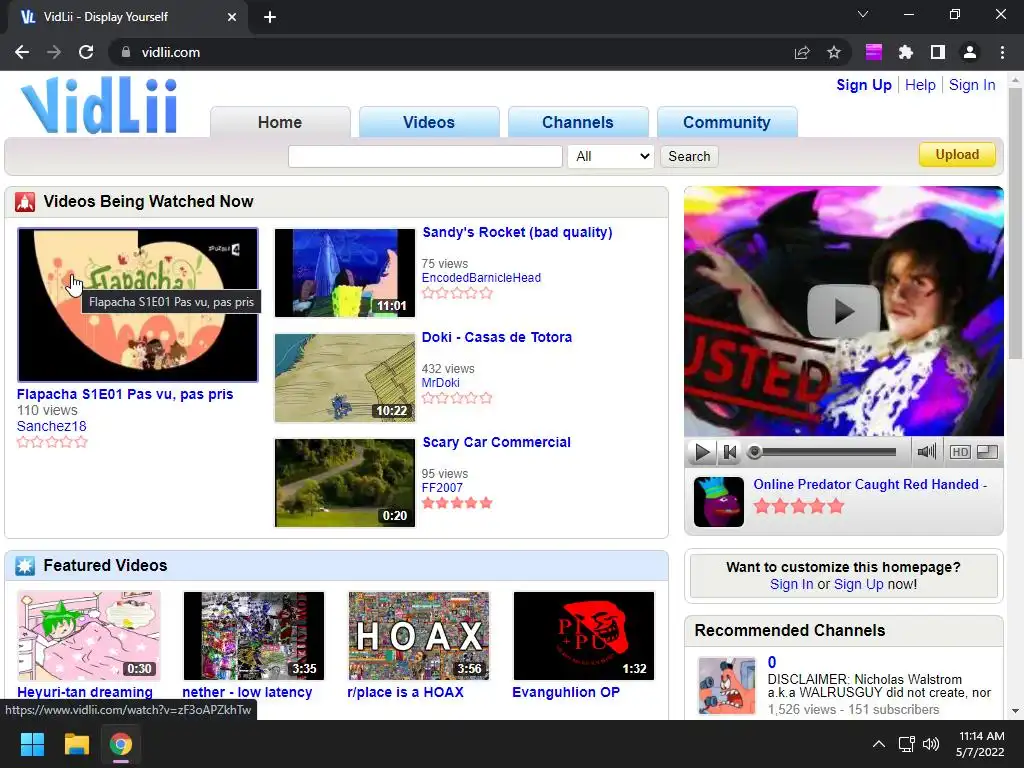Switch to the Community tab
The image size is (1024, 768).
[x=727, y=122]
